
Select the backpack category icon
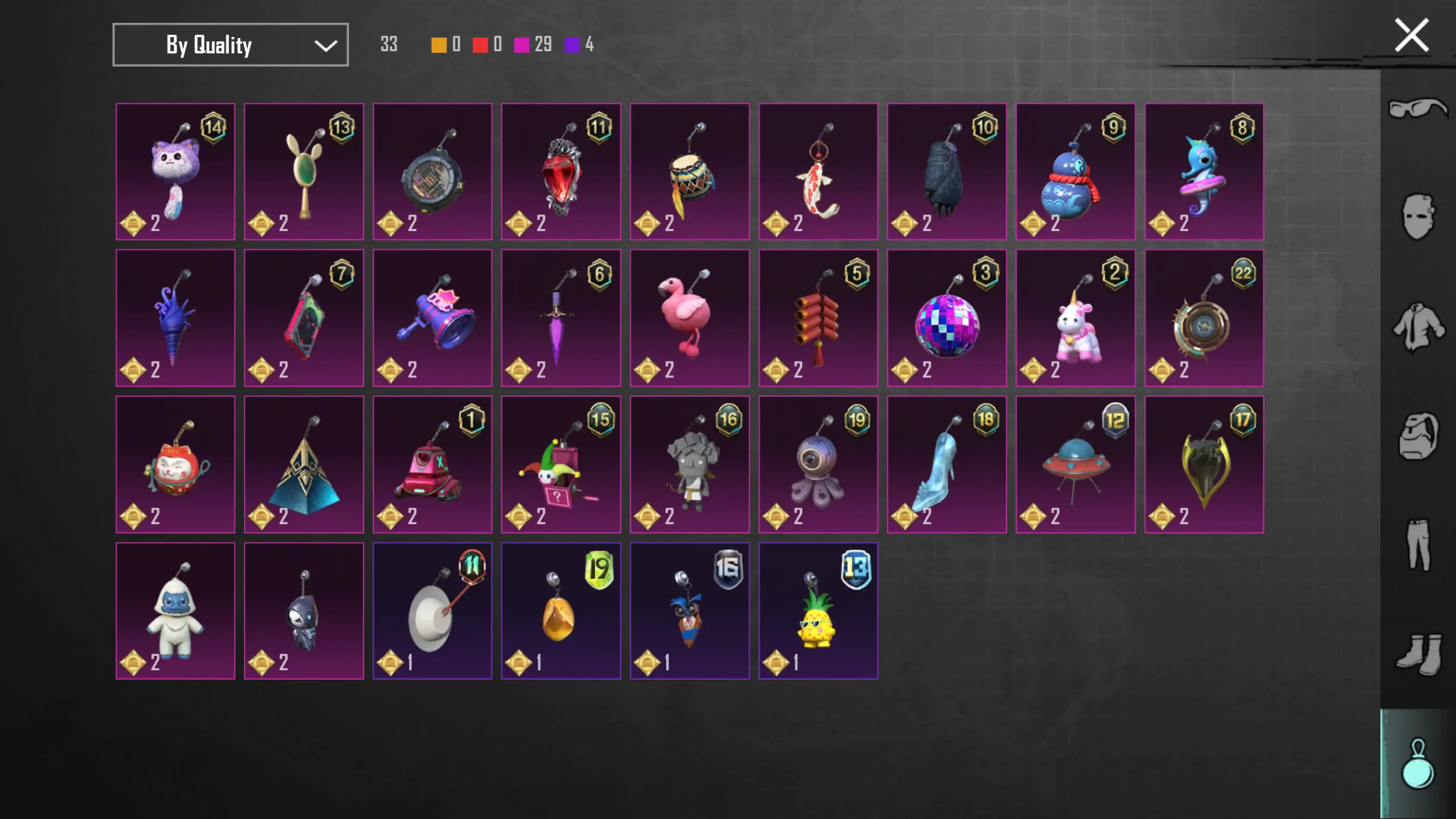[x=1418, y=437]
